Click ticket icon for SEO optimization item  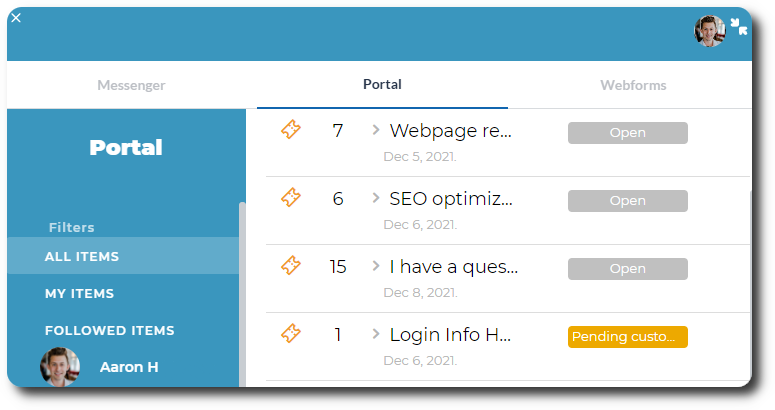tap(291, 198)
